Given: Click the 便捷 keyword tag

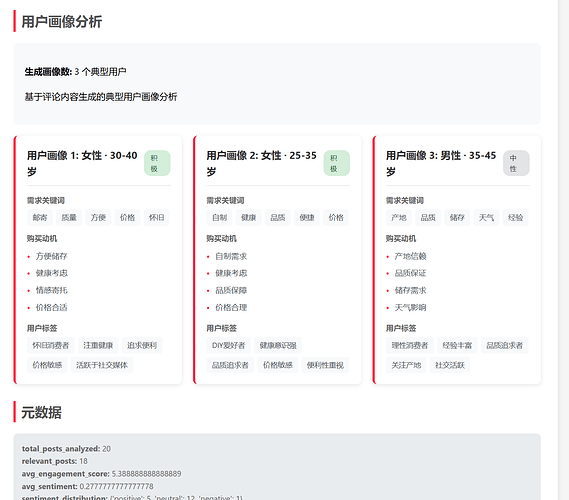Looking at the screenshot, I should coord(307,218).
